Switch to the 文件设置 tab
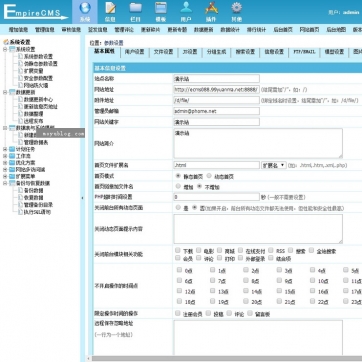This screenshot has width=362, height=362. click(163, 52)
